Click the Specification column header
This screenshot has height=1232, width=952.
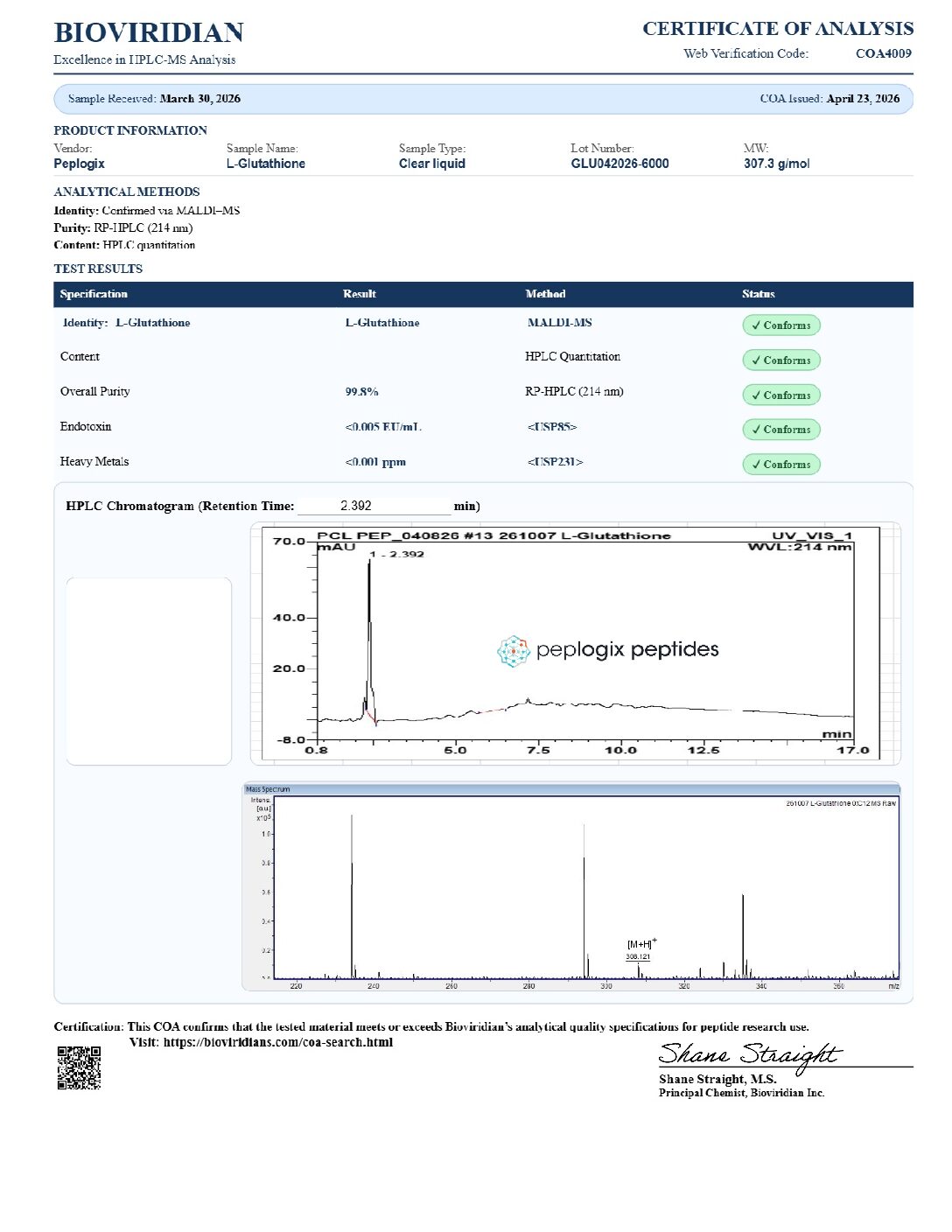(x=94, y=294)
